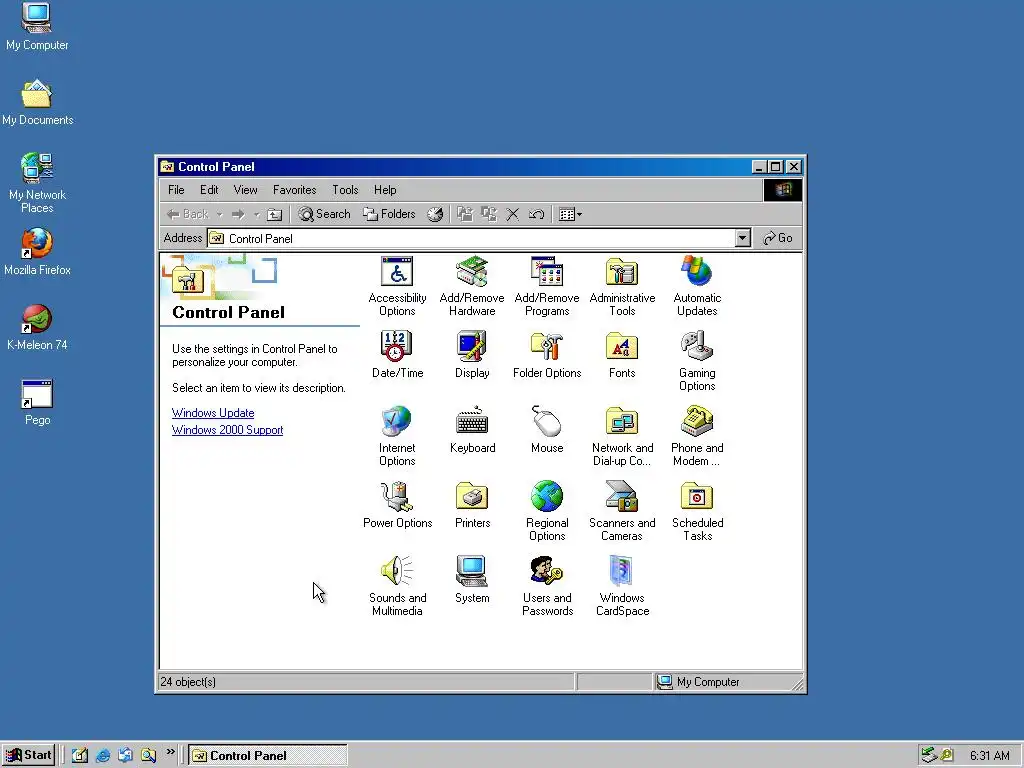Select the Keyboard icon
1024x768 pixels.
(472, 429)
